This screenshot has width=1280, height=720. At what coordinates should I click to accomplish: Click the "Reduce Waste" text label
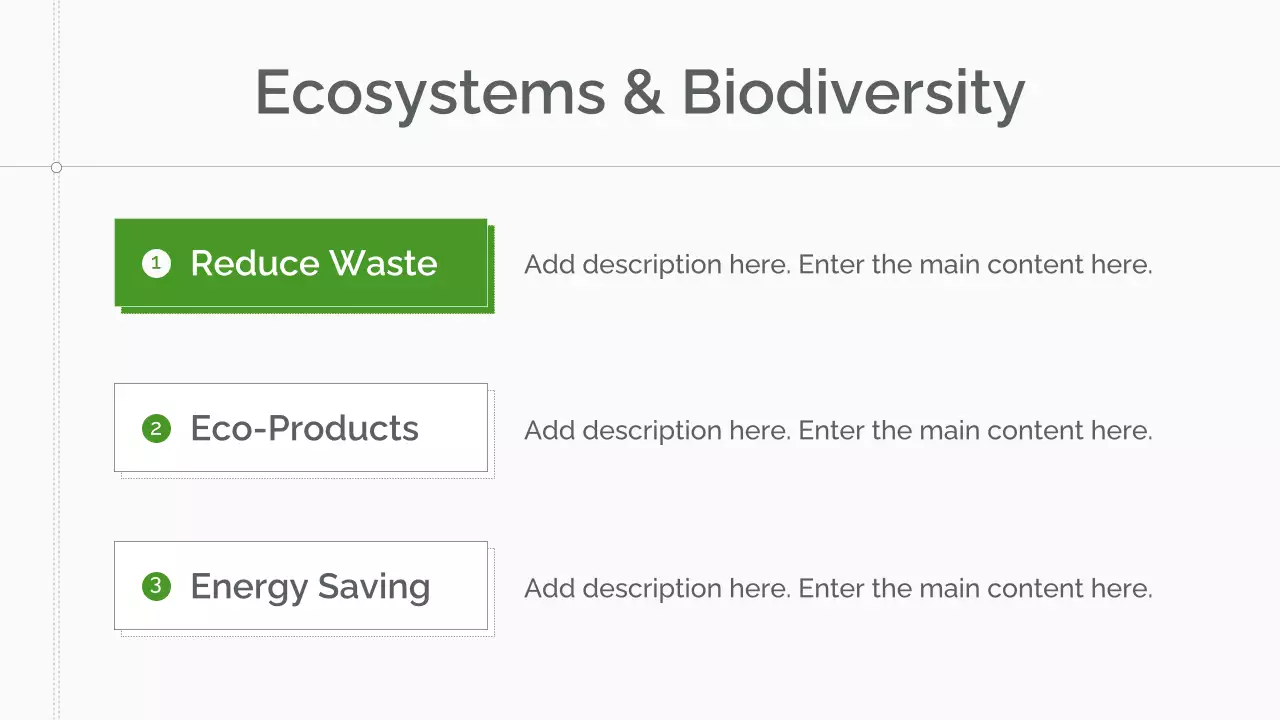tap(313, 263)
